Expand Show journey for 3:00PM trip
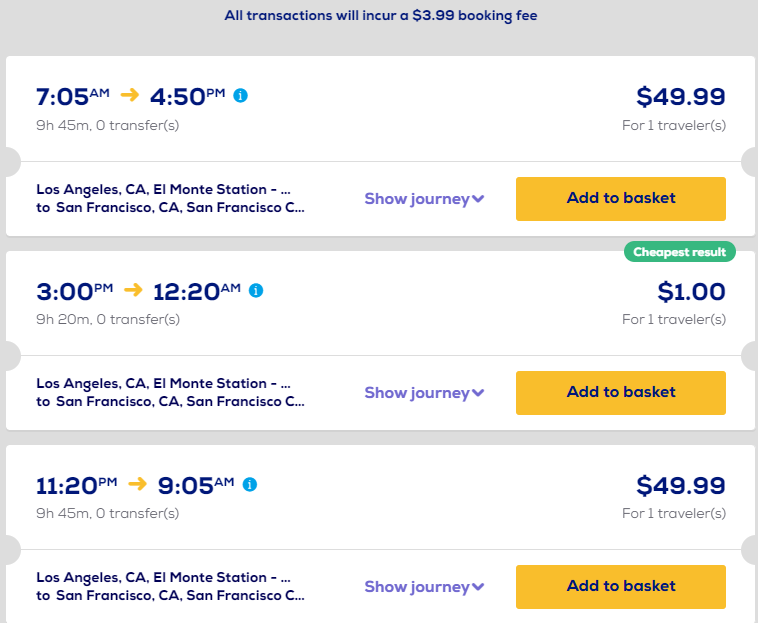758x623 pixels. tap(424, 393)
